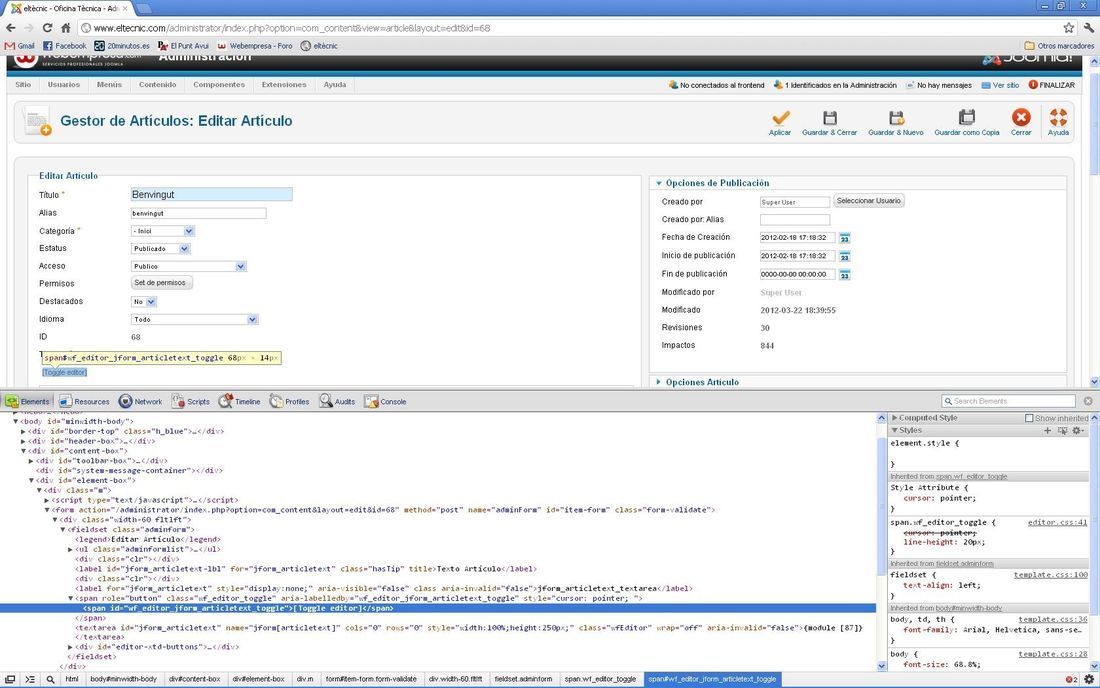Switch to the Profiles devtools tab
The height and width of the screenshot is (688, 1100).
290,402
